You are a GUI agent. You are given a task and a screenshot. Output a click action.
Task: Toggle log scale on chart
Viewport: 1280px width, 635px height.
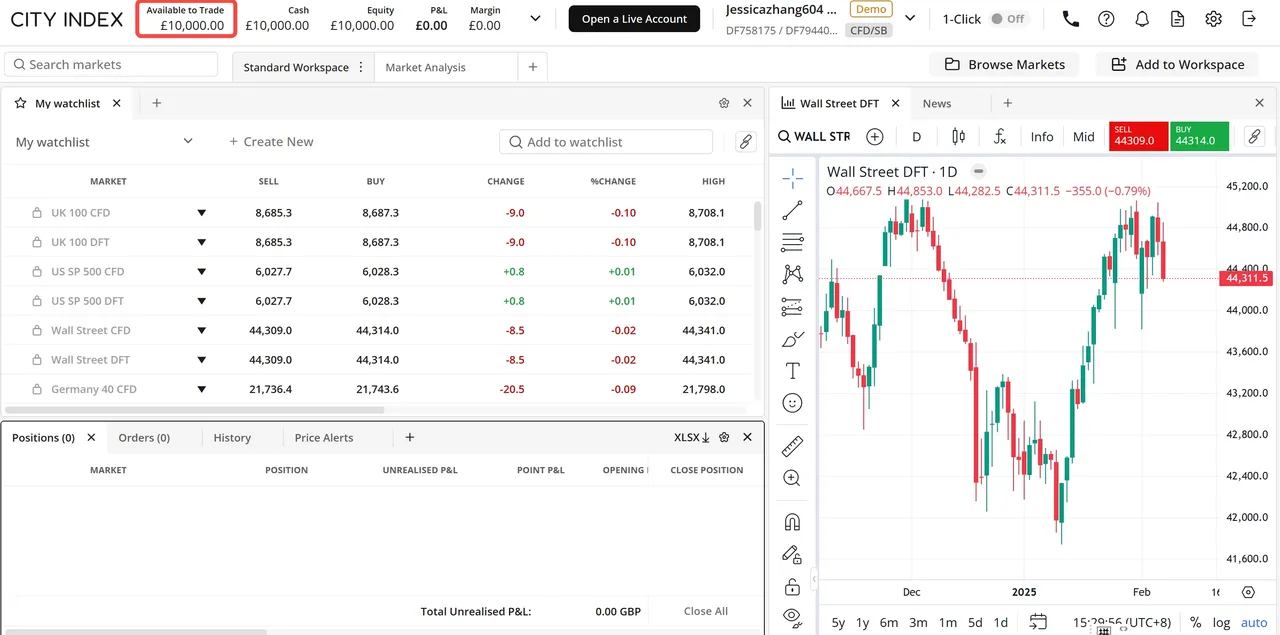(x=1221, y=622)
